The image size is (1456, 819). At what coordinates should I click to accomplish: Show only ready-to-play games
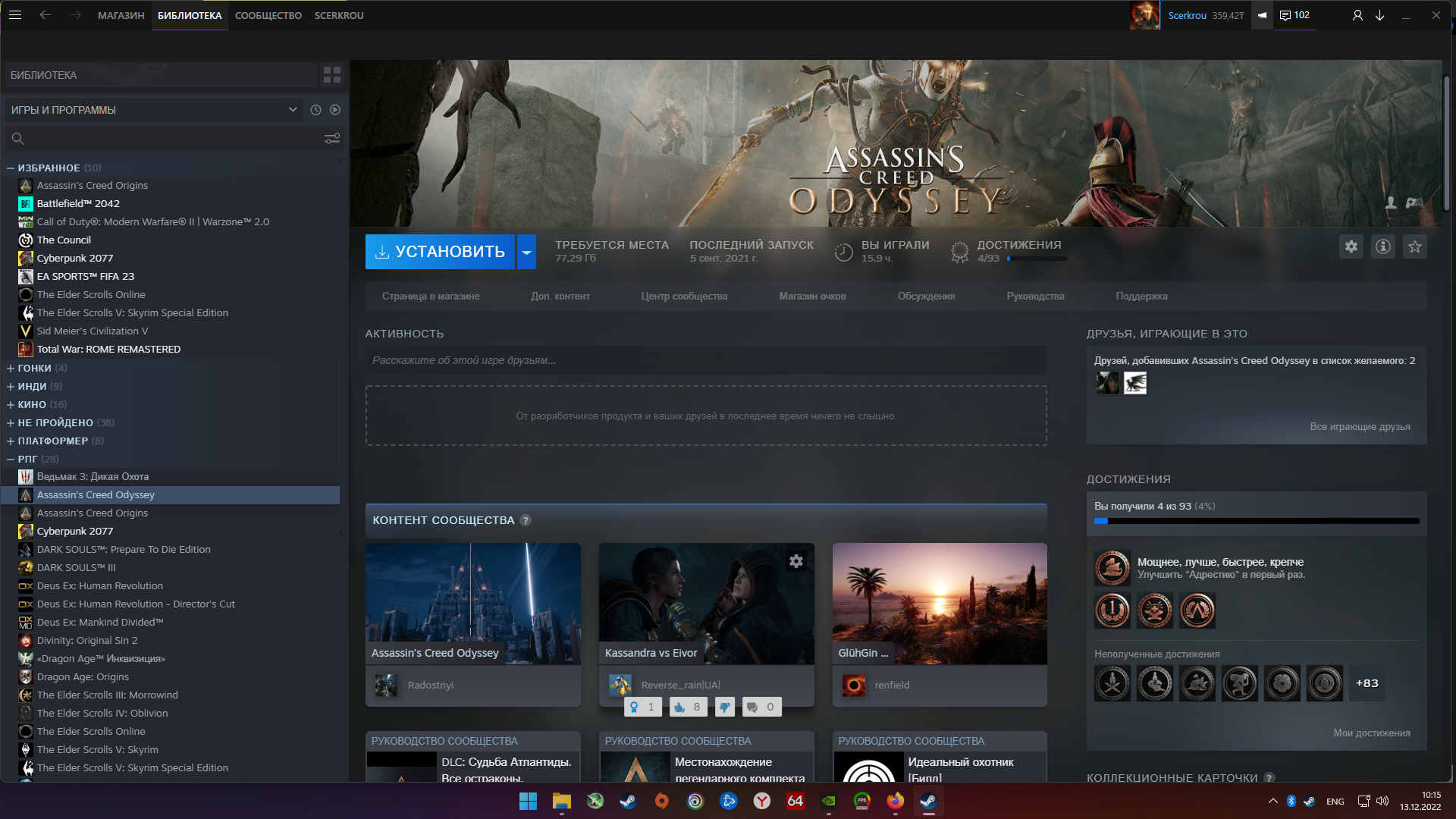[x=335, y=110]
